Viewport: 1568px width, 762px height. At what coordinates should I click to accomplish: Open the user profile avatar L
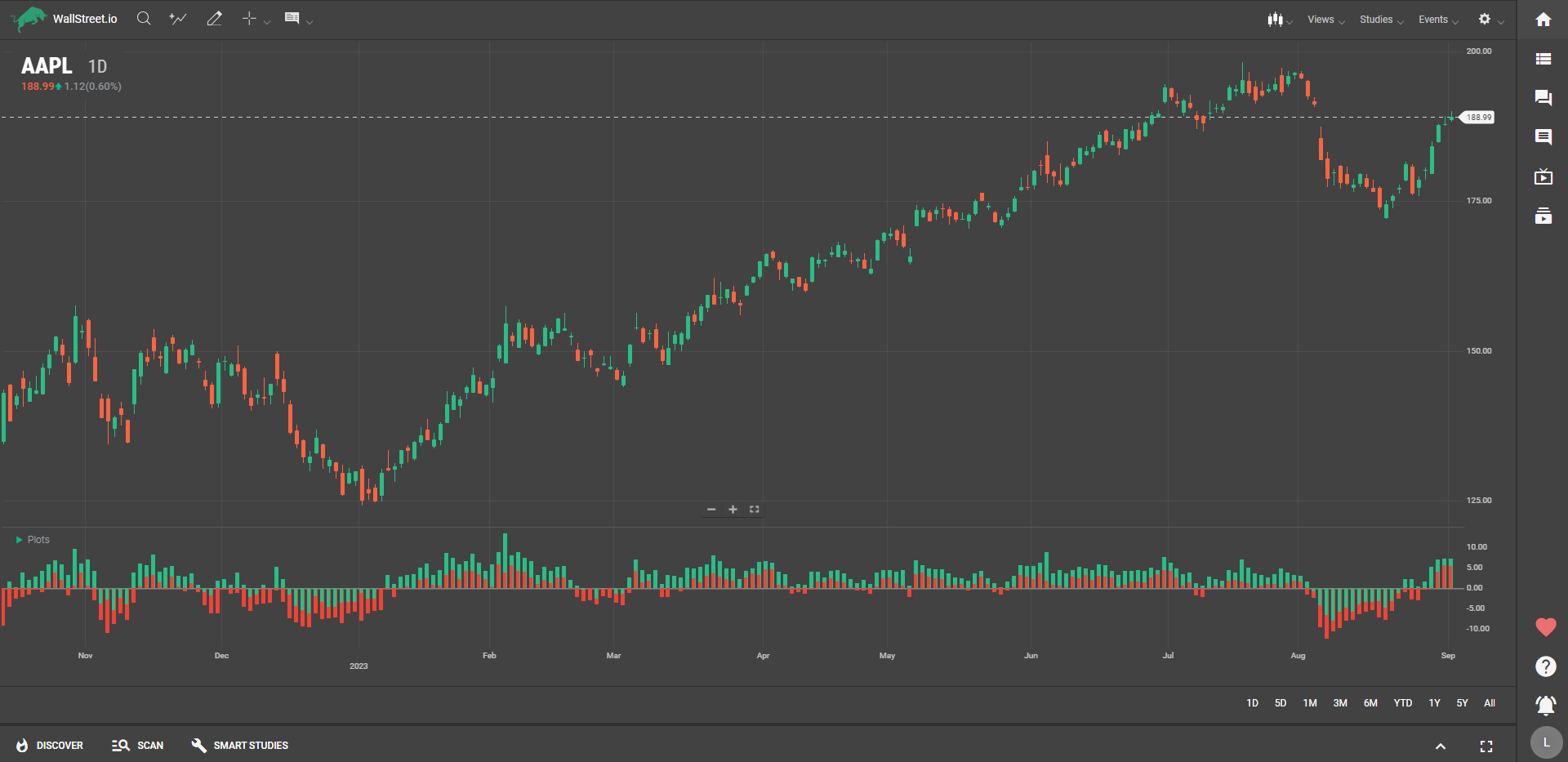pos(1546,742)
